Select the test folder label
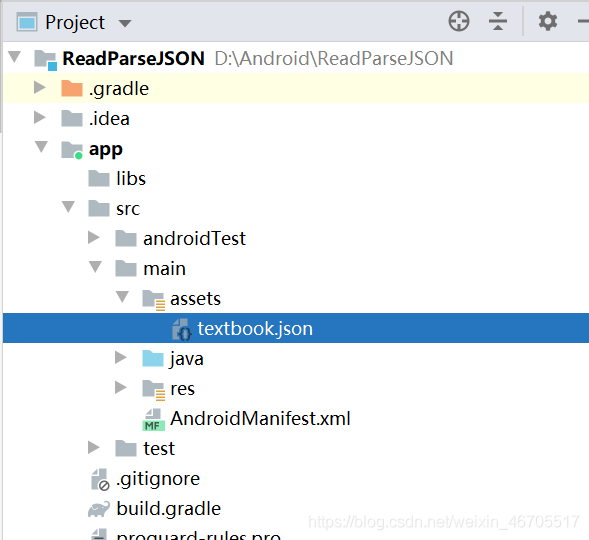The width and height of the screenshot is (589, 540). coord(159,449)
